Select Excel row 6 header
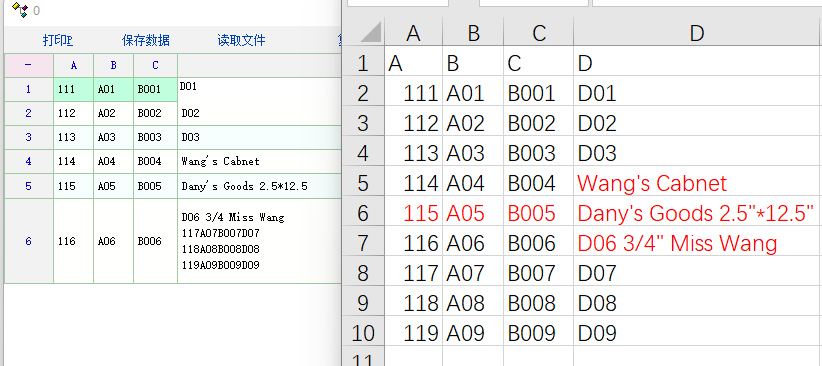The width and height of the screenshot is (822, 366). 363,213
